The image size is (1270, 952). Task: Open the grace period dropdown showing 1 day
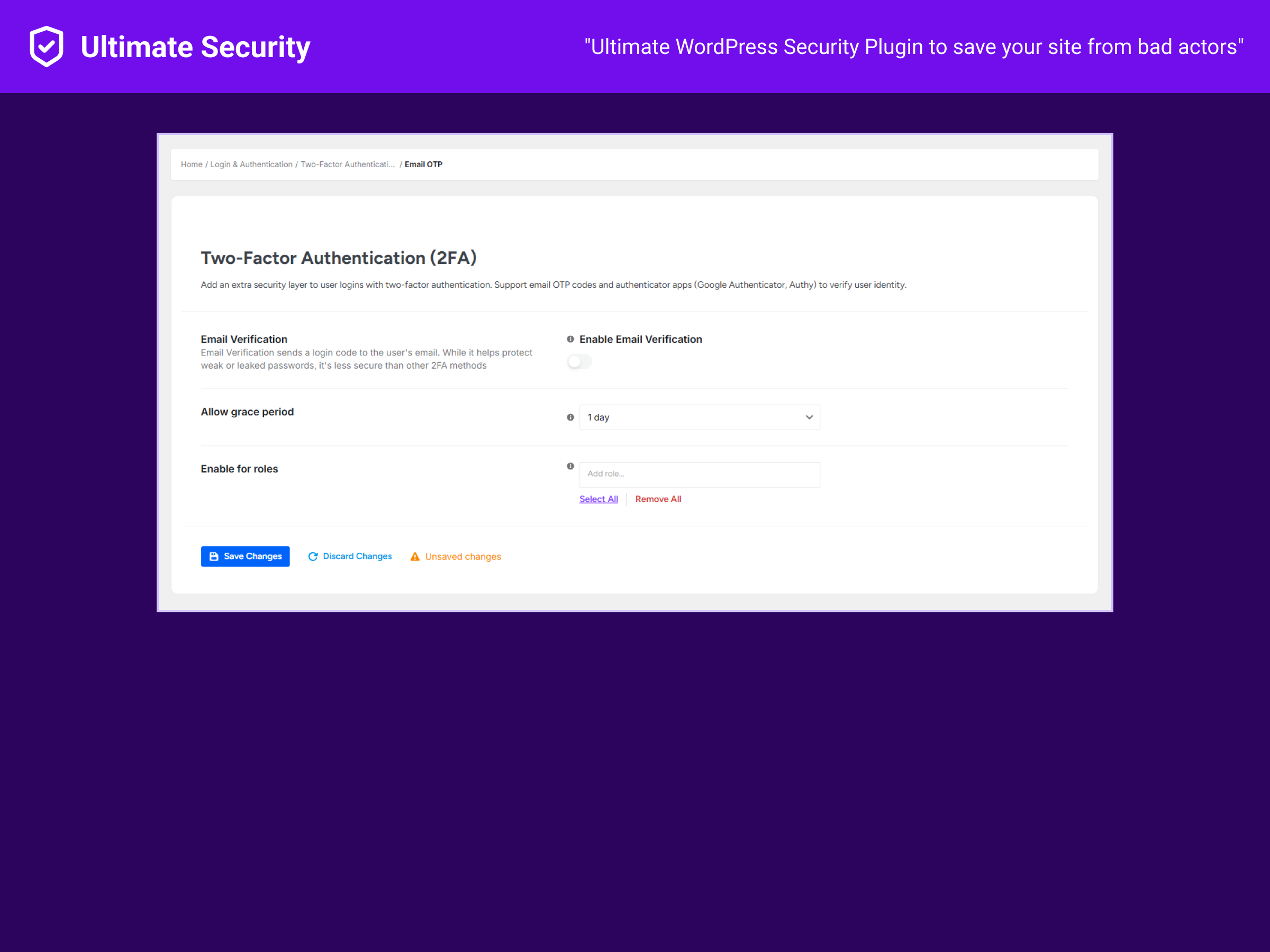point(700,417)
